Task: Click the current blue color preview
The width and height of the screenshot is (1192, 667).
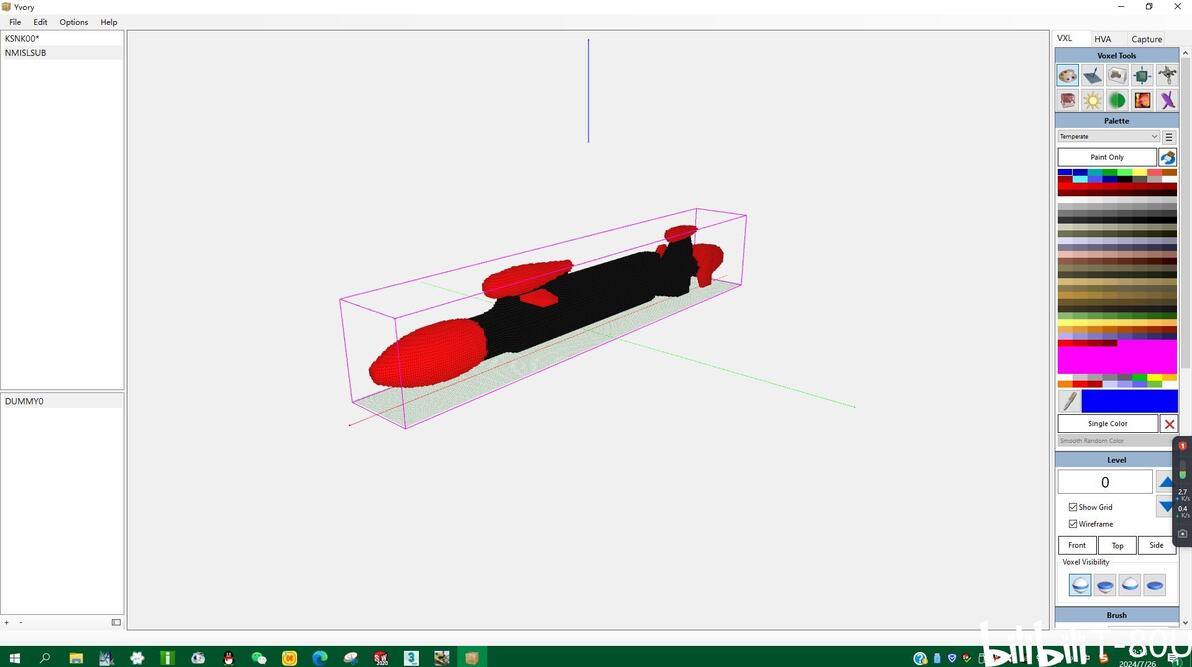Action: coord(1129,401)
